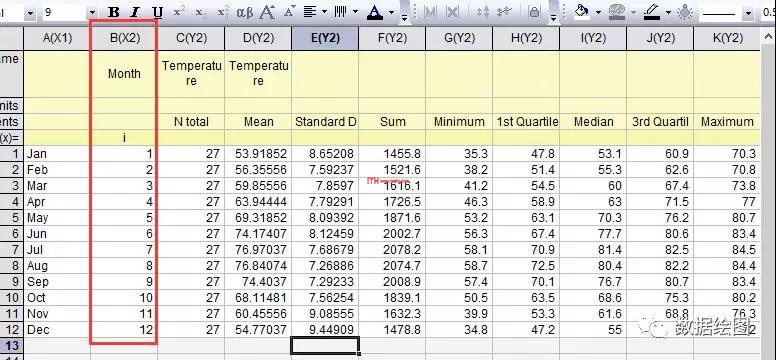The width and height of the screenshot is (776, 360).
Task: Click the text alignment icon
Action: (310, 12)
